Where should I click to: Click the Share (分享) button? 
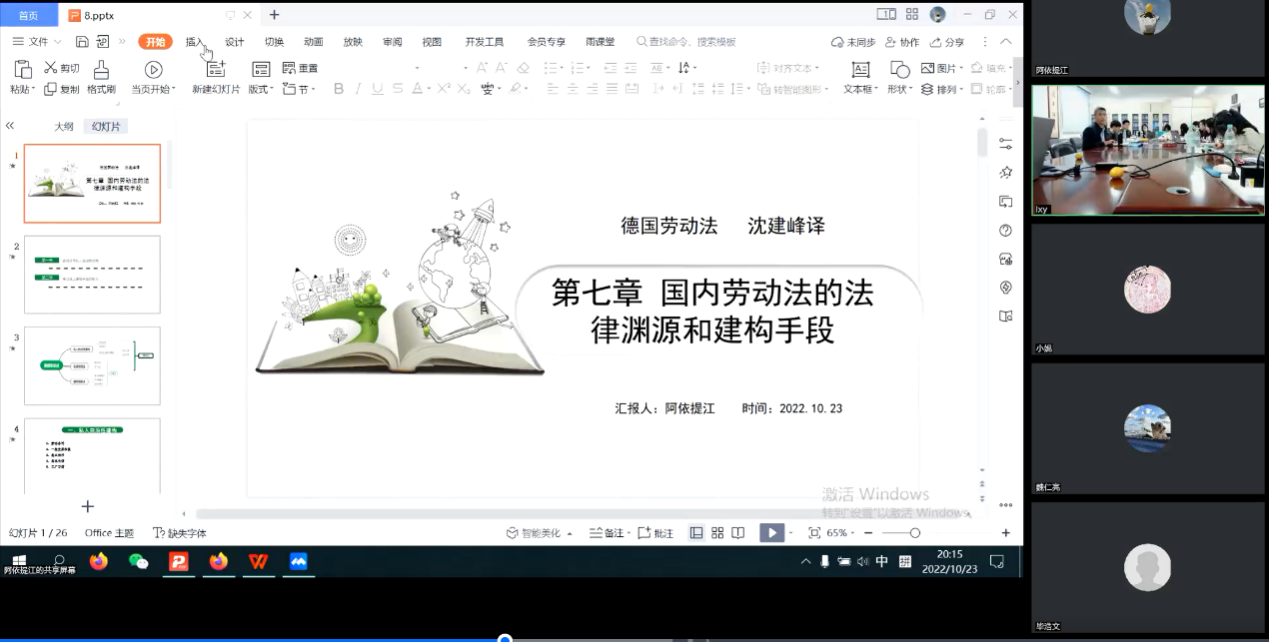[947, 42]
